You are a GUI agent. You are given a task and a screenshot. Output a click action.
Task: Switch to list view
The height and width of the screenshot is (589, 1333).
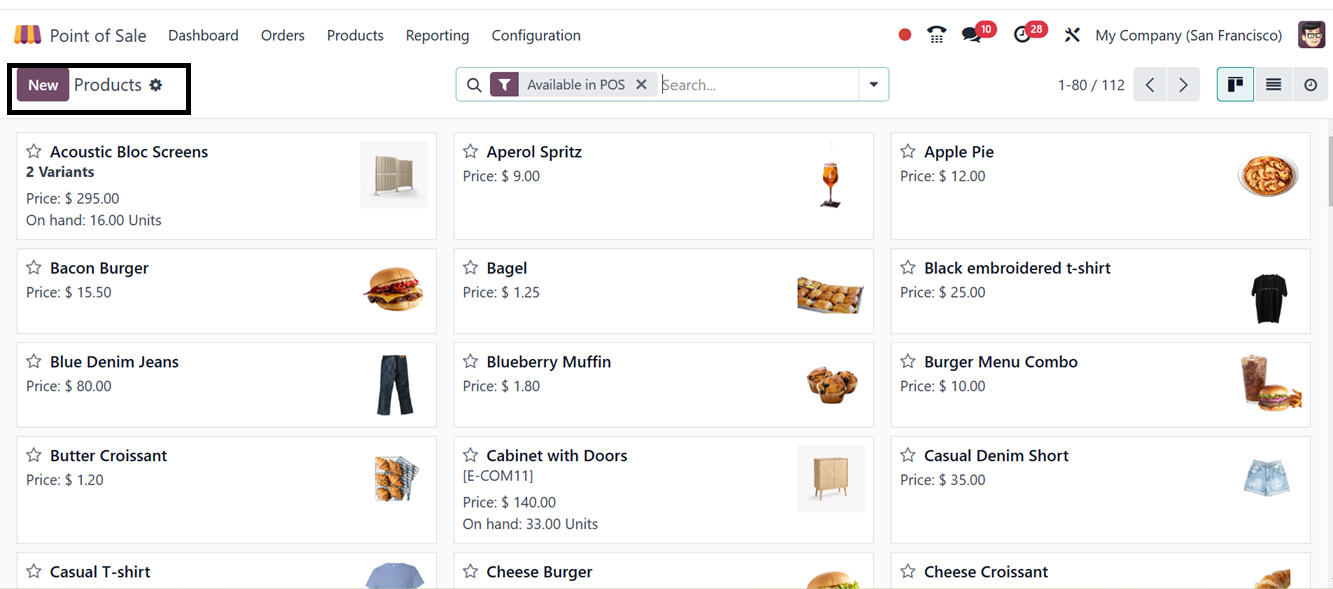click(1273, 85)
